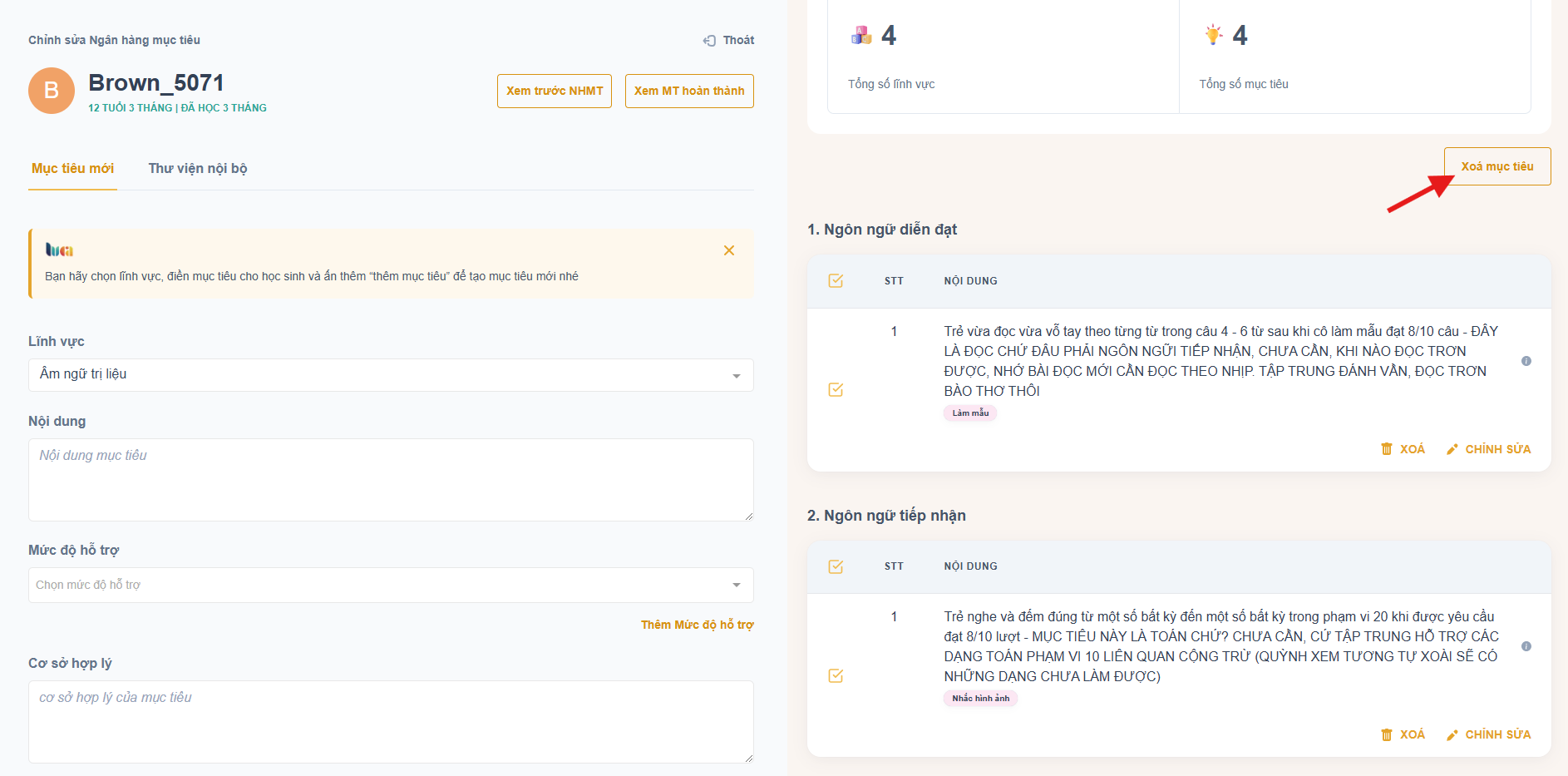Click the Nội dung mục tiêu text area
The height and width of the screenshot is (776, 1568).
pyautogui.click(x=391, y=480)
